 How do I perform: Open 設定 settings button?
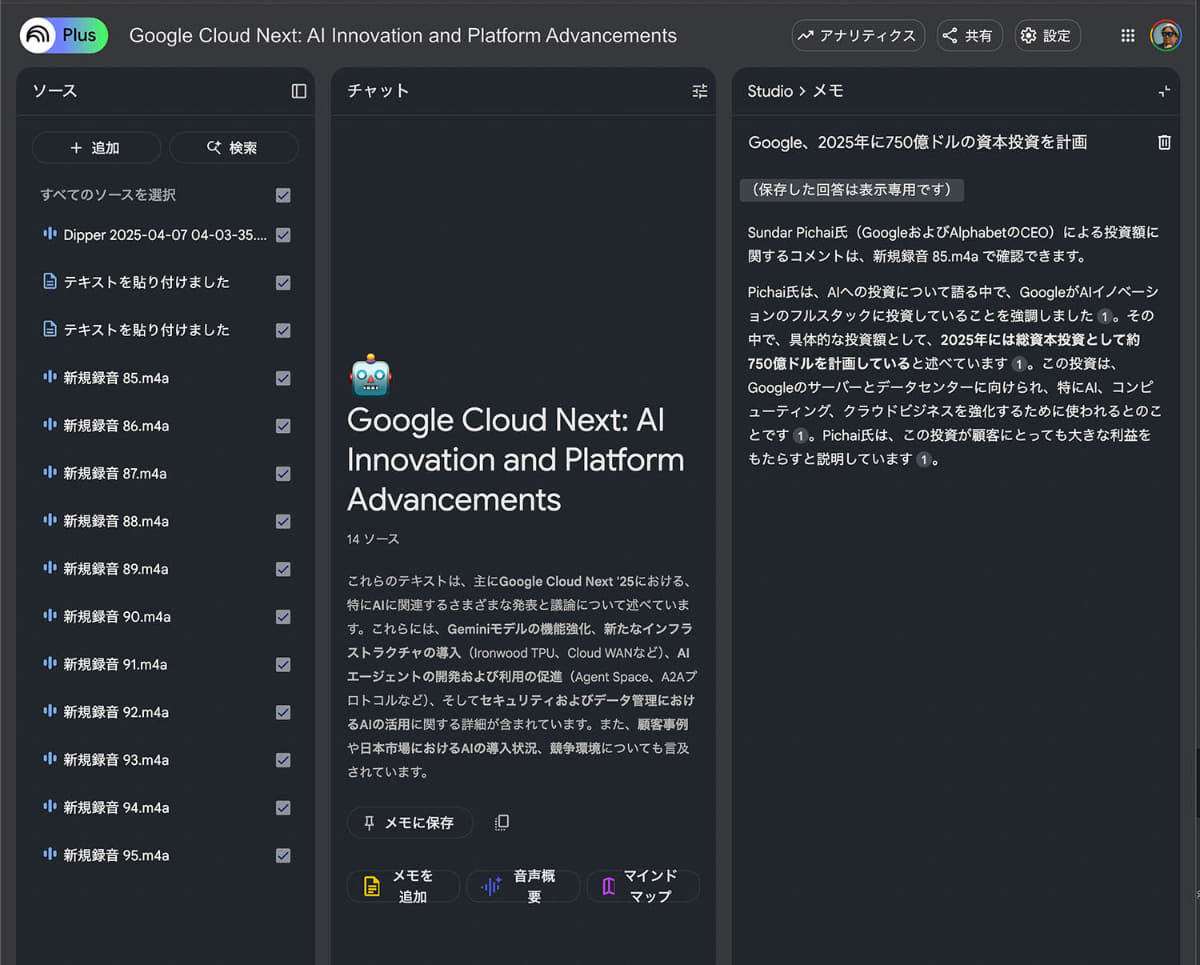pyautogui.click(x=1047, y=36)
